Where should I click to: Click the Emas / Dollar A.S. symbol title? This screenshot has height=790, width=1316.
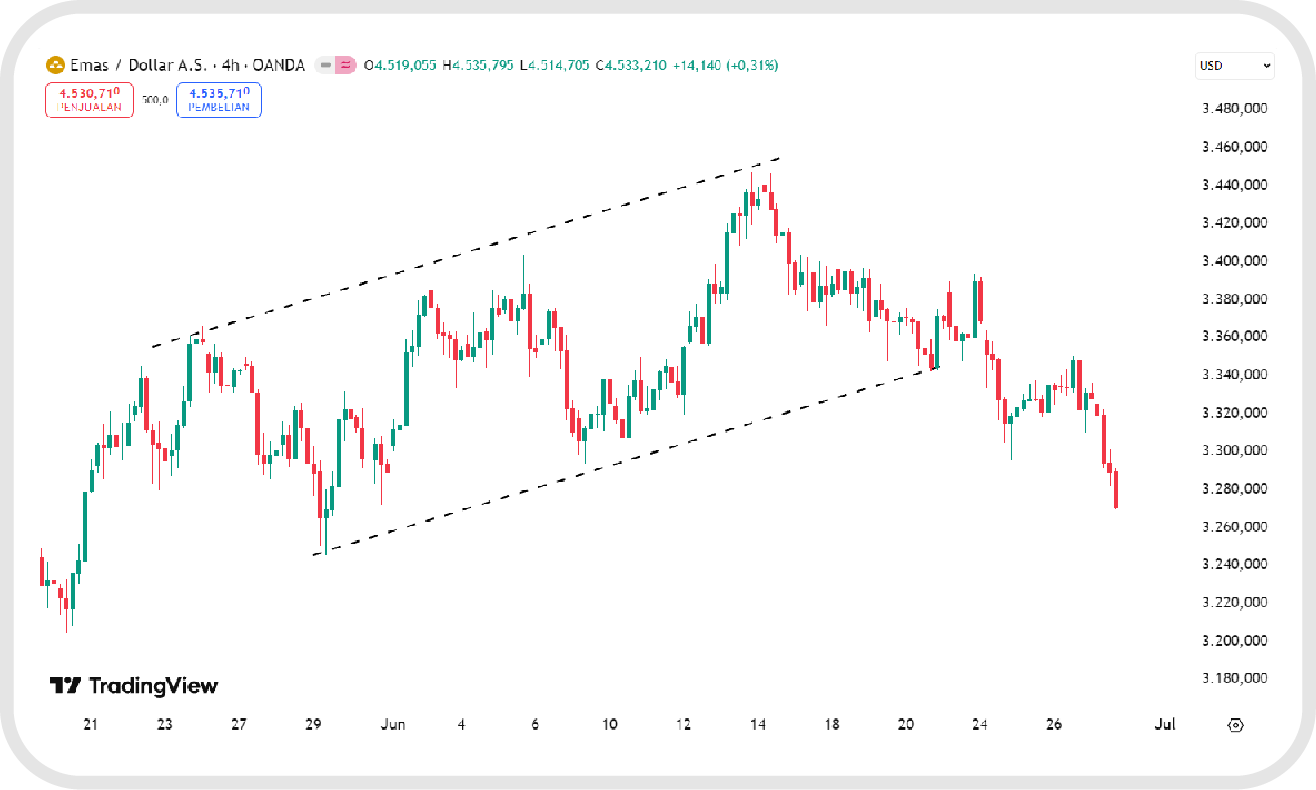coord(139,66)
